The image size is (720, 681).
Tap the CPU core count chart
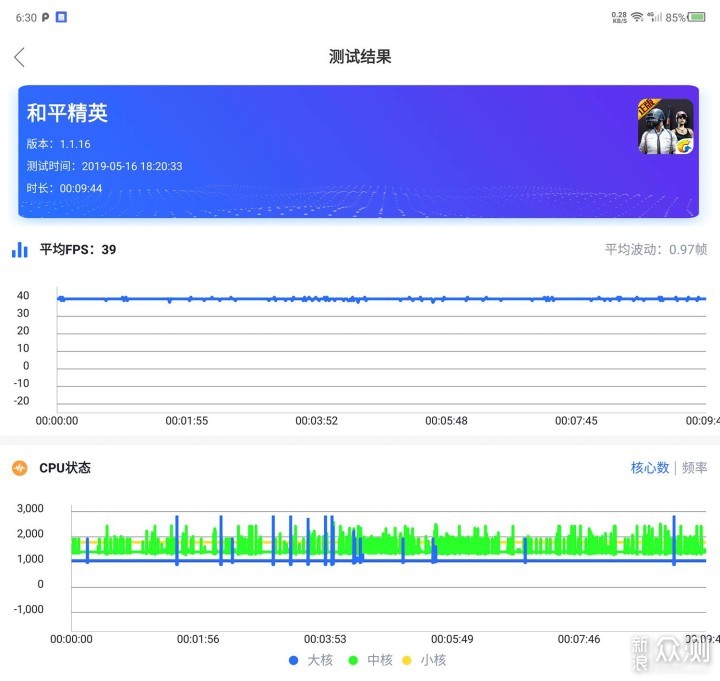tap(388, 569)
